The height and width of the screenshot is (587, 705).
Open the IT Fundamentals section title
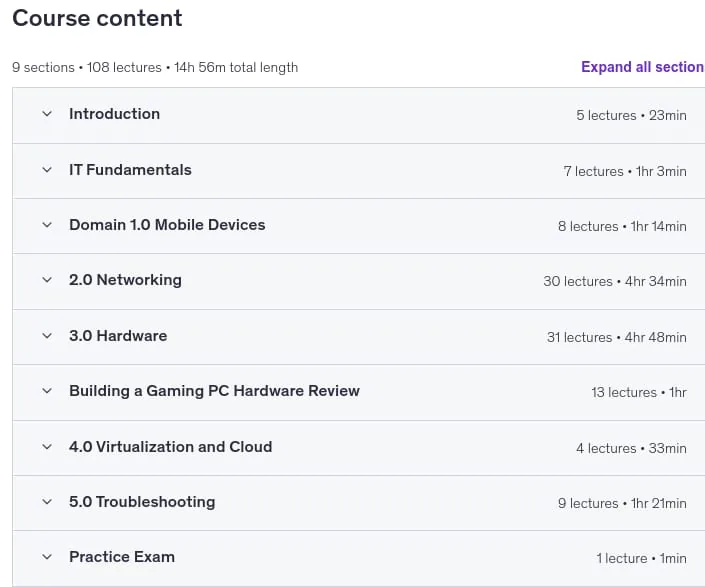(130, 170)
